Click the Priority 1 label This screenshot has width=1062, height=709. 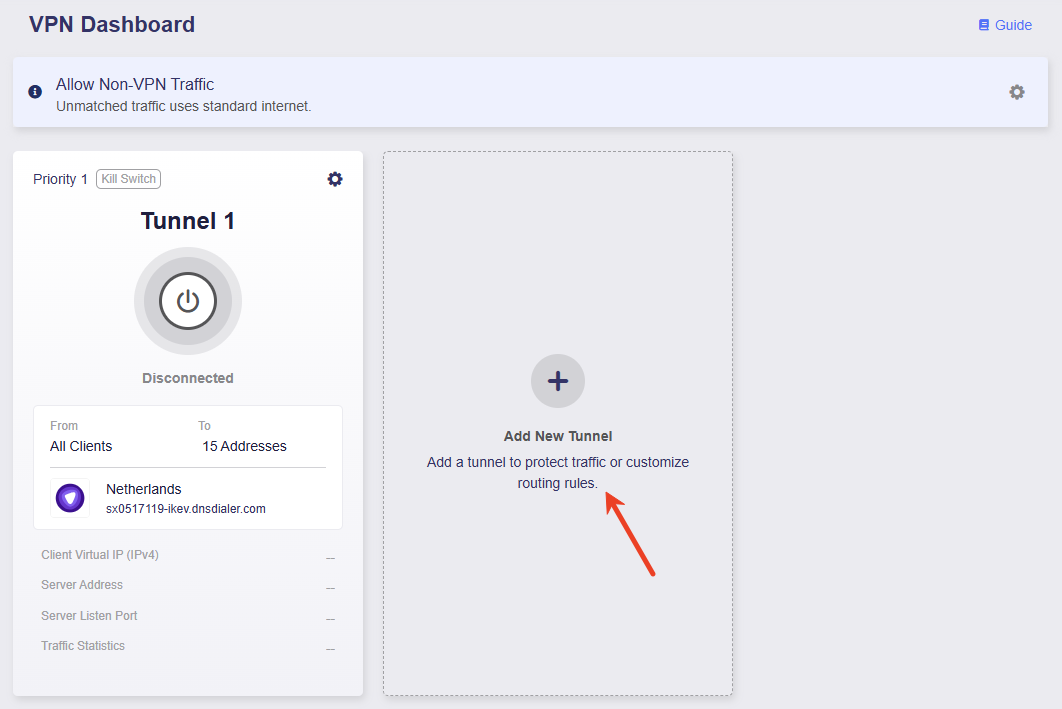[x=60, y=179]
